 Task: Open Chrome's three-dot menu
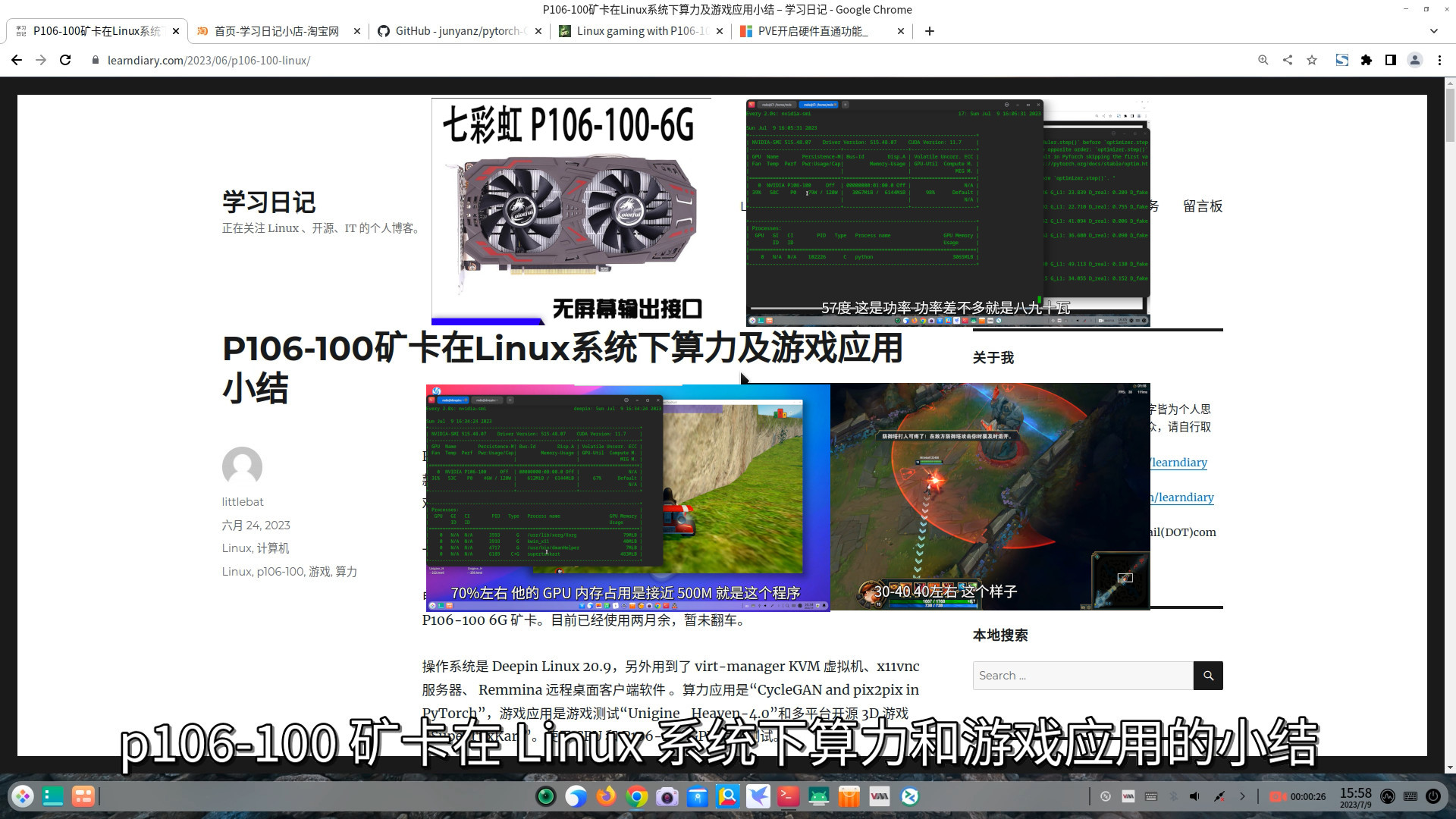[1439, 60]
